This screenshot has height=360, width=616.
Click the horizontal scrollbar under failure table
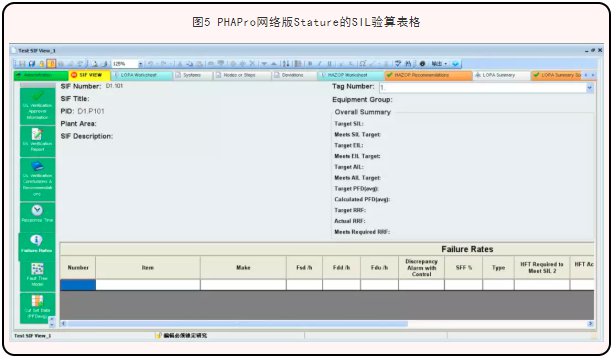point(237,324)
